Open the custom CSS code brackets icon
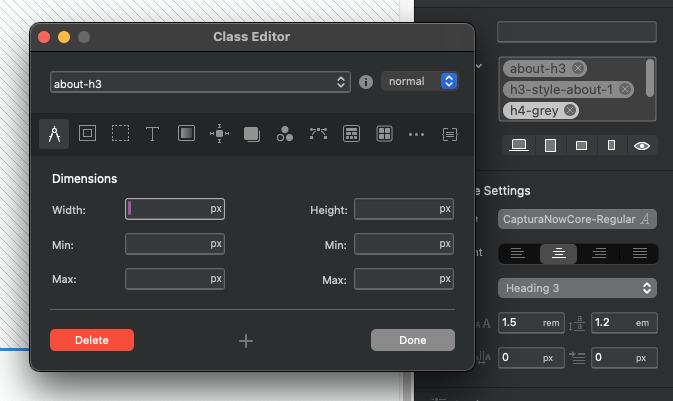This screenshot has height=401, width=673. click(x=450, y=133)
